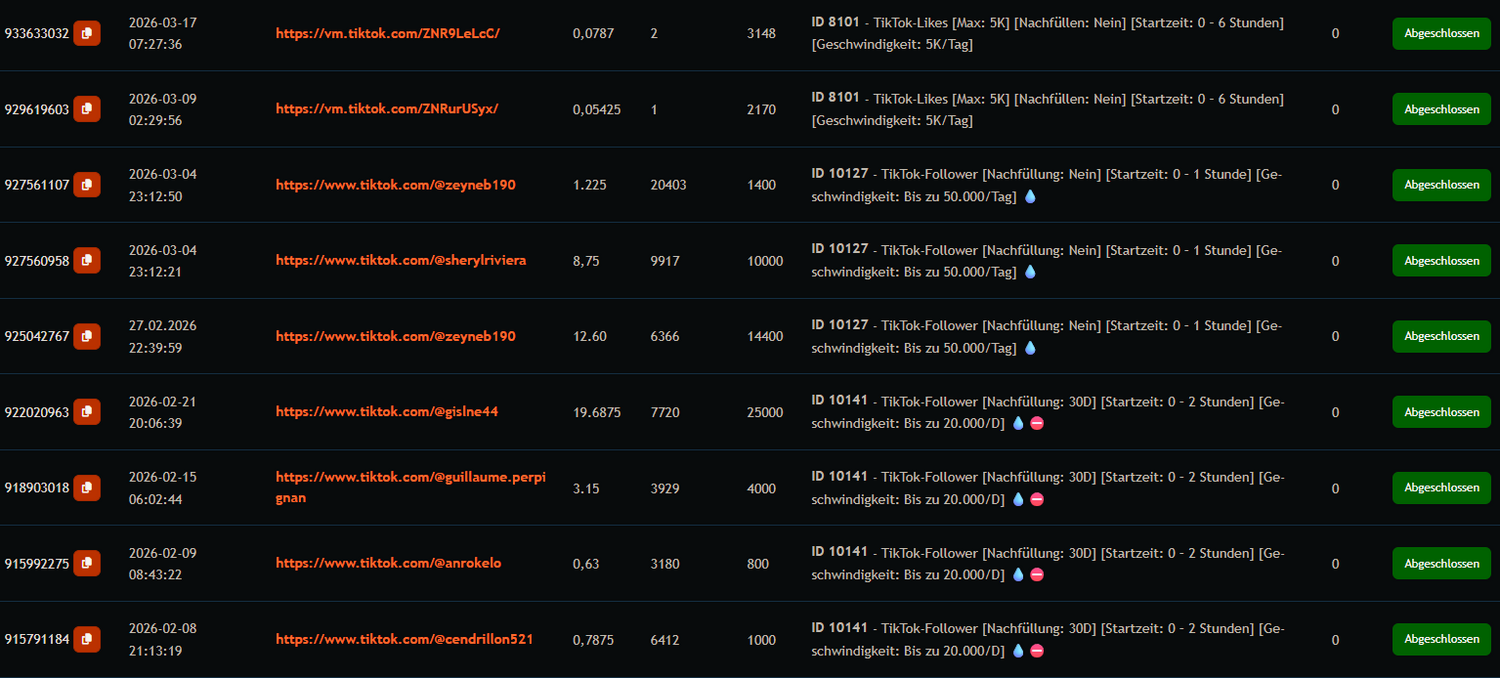Open the @sherylriviera TikTok profile link
1500x678 pixels.
pyautogui.click(x=400, y=260)
